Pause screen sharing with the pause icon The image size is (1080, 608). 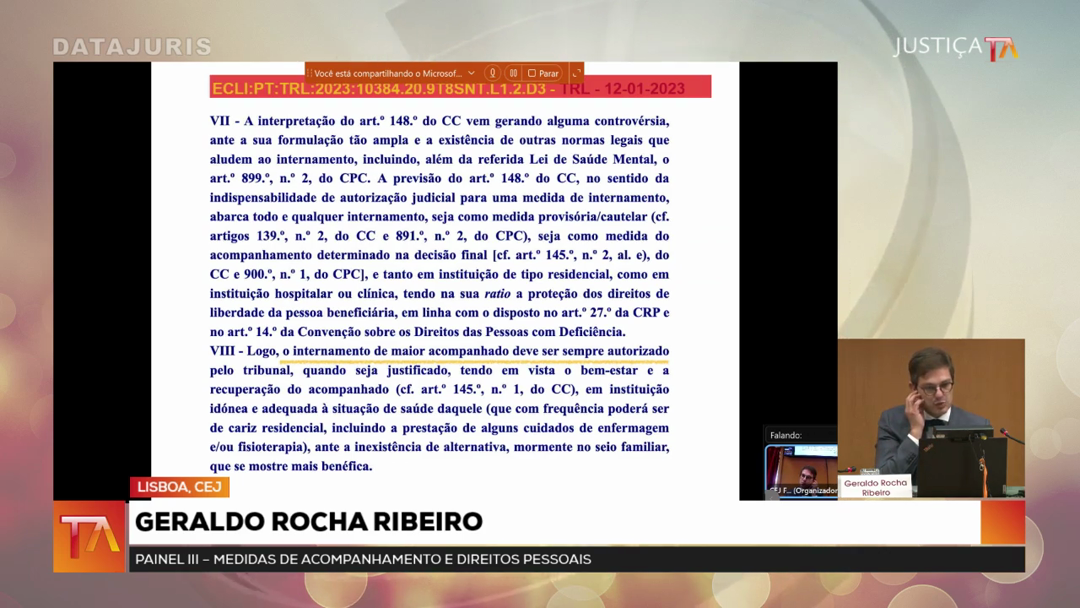pos(513,73)
